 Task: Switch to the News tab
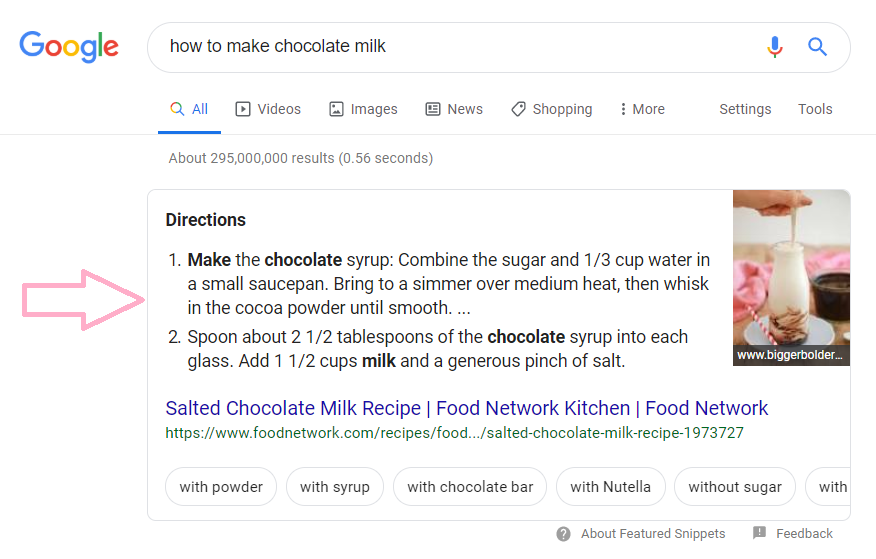click(454, 109)
